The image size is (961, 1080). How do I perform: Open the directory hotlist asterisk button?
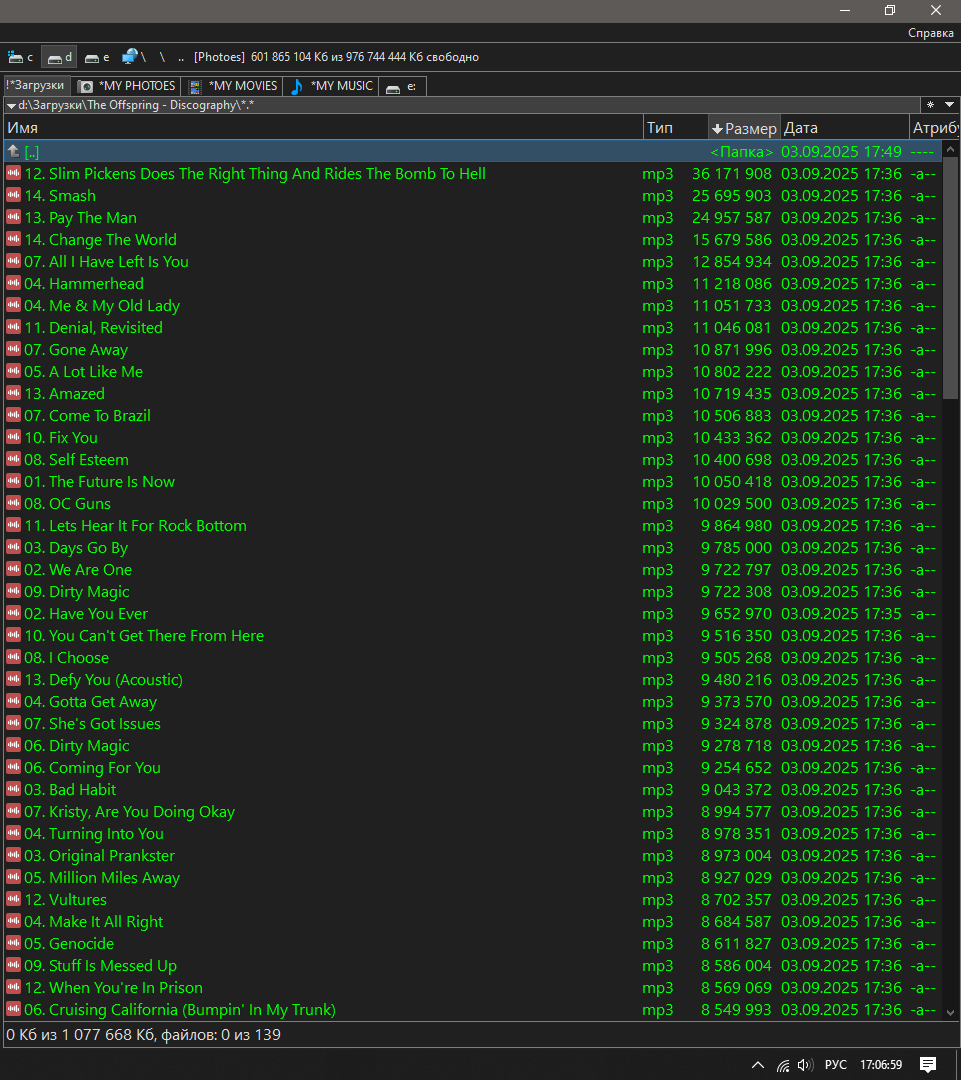click(931, 105)
